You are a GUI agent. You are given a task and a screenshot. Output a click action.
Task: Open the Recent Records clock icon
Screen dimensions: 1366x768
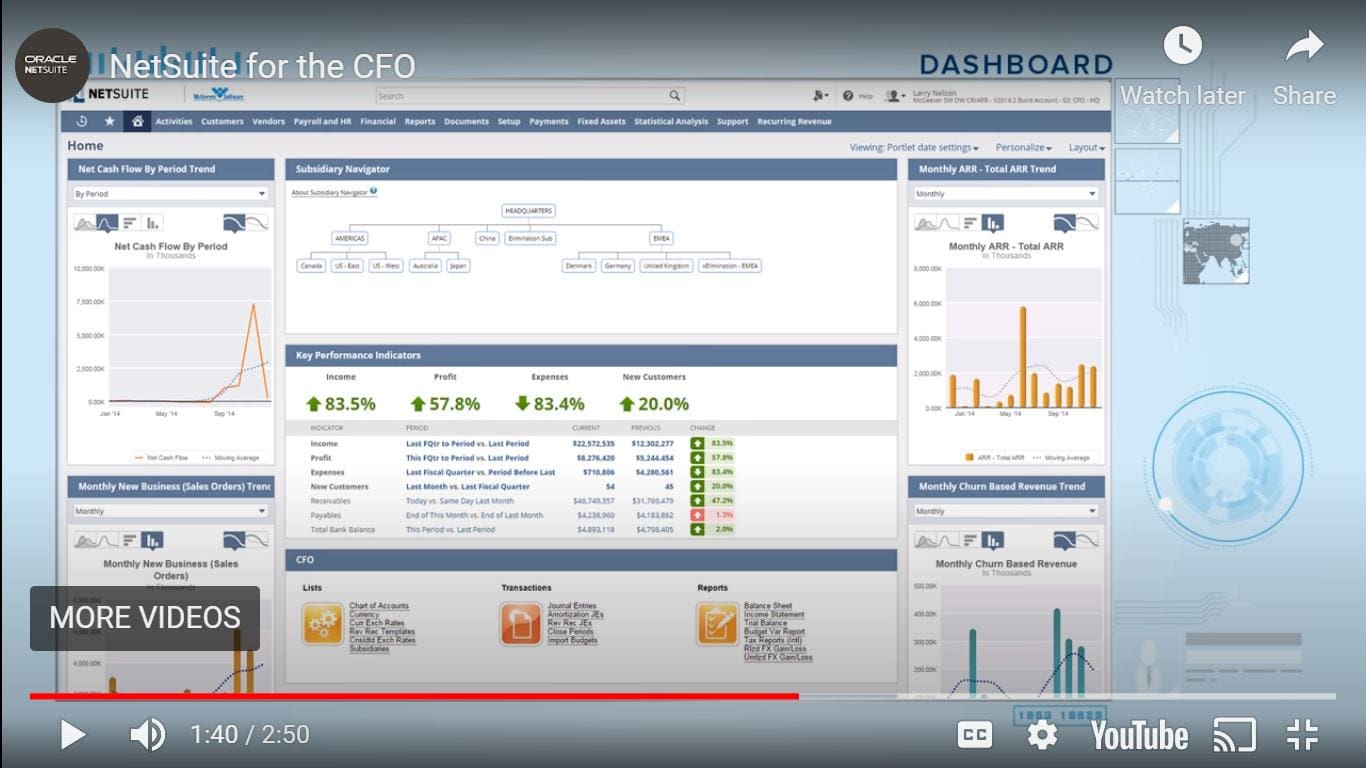[x=81, y=121]
